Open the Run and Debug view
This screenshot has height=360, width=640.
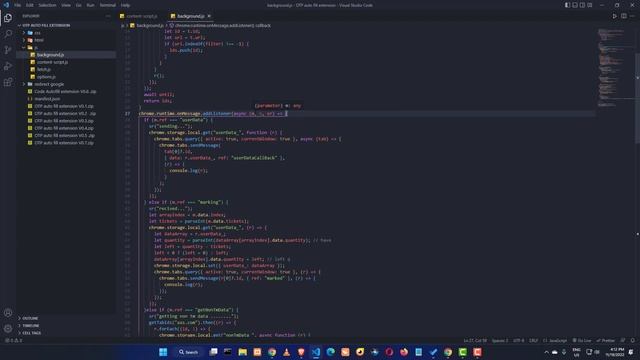(8, 66)
